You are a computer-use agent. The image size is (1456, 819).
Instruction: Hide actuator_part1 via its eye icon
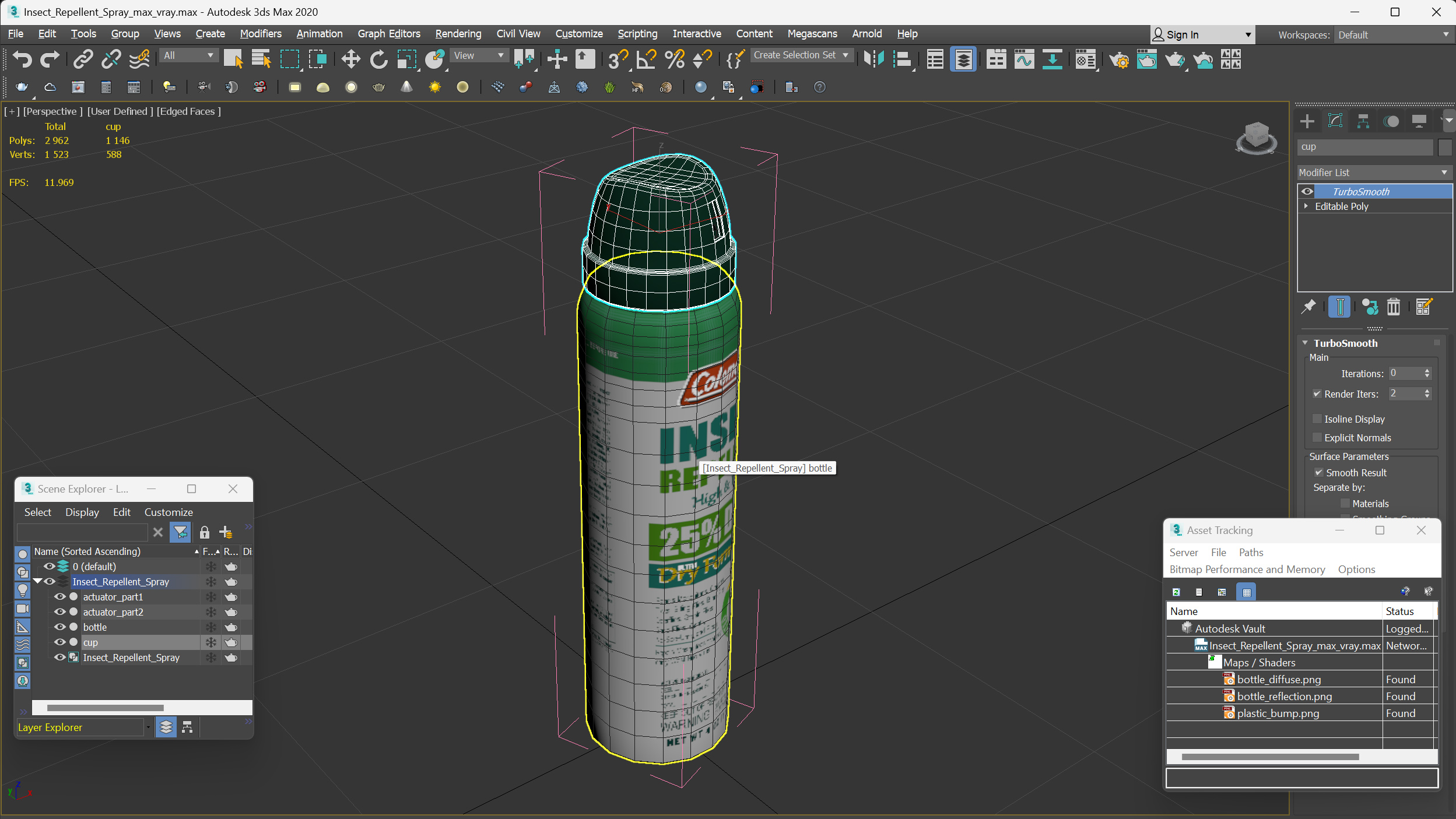pyautogui.click(x=59, y=597)
